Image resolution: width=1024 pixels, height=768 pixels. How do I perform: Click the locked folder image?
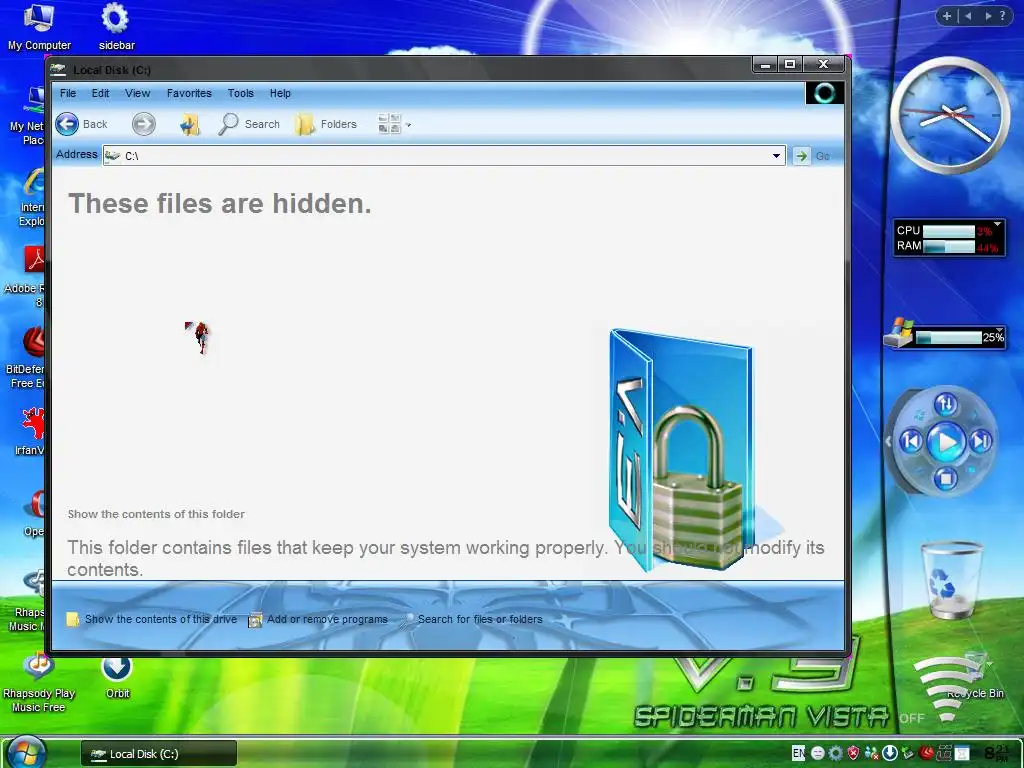pos(682,451)
